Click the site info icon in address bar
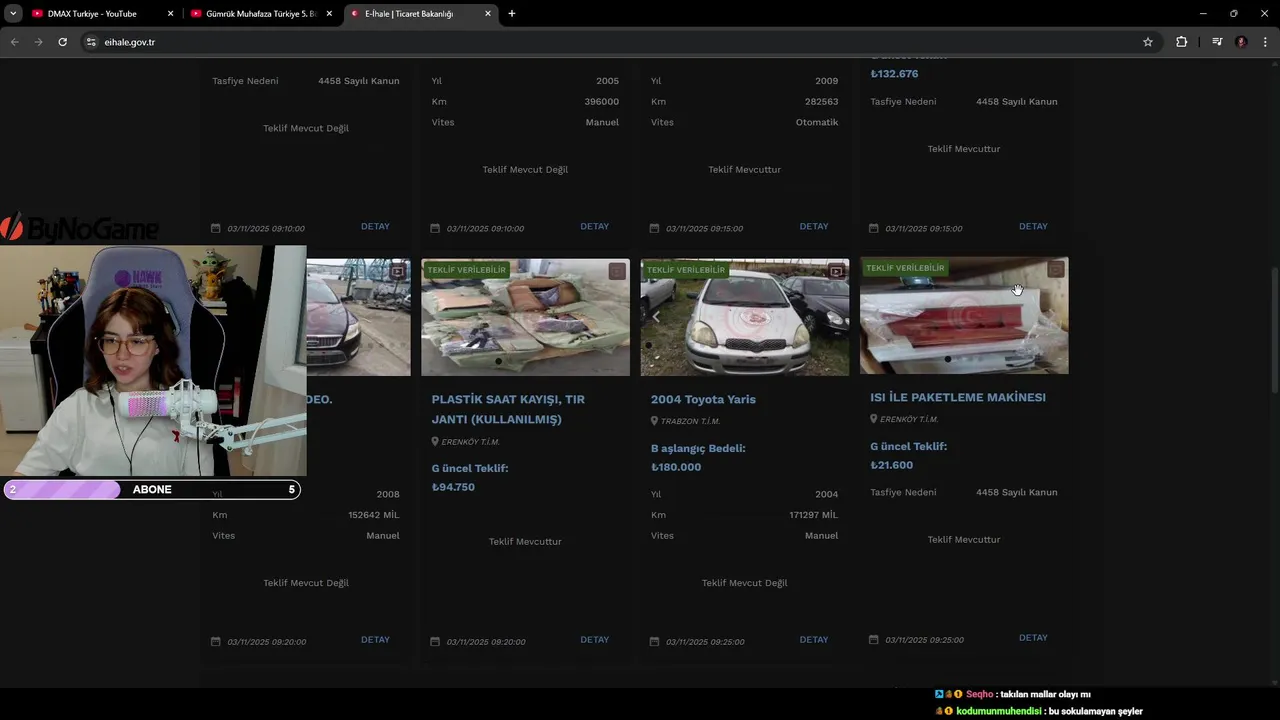Image resolution: width=1280 pixels, height=720 pixels. [x=91, y=42]
